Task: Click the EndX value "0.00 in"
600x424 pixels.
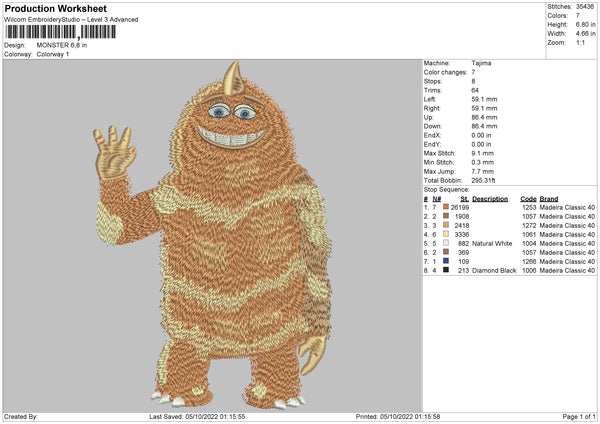Action: pos(481,135)
